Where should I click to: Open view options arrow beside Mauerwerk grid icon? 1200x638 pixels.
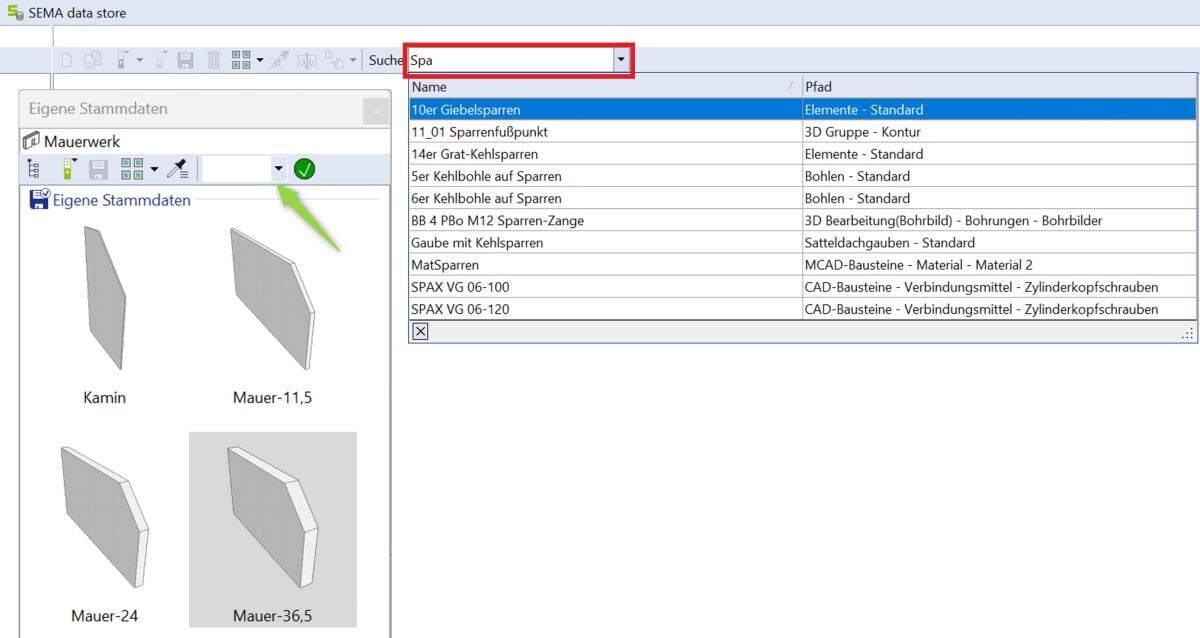tap(154, 169)
